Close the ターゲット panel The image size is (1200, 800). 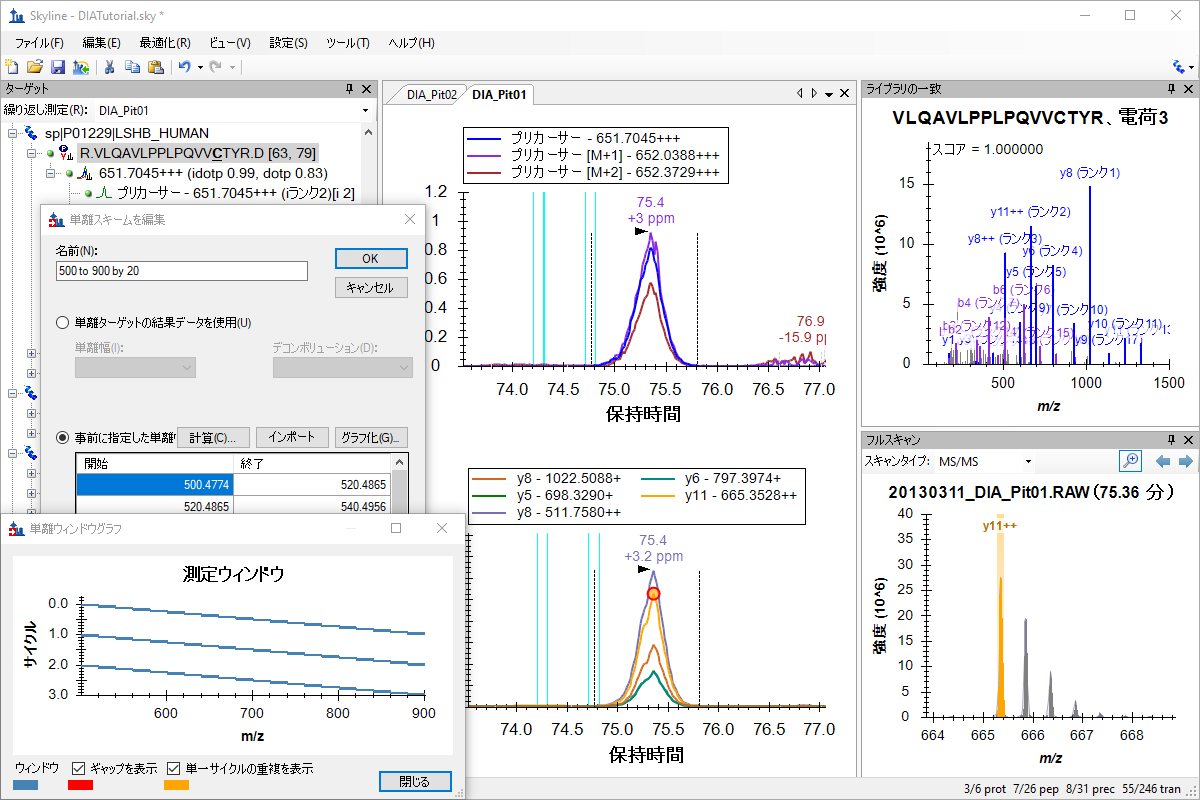click(366, 89)
